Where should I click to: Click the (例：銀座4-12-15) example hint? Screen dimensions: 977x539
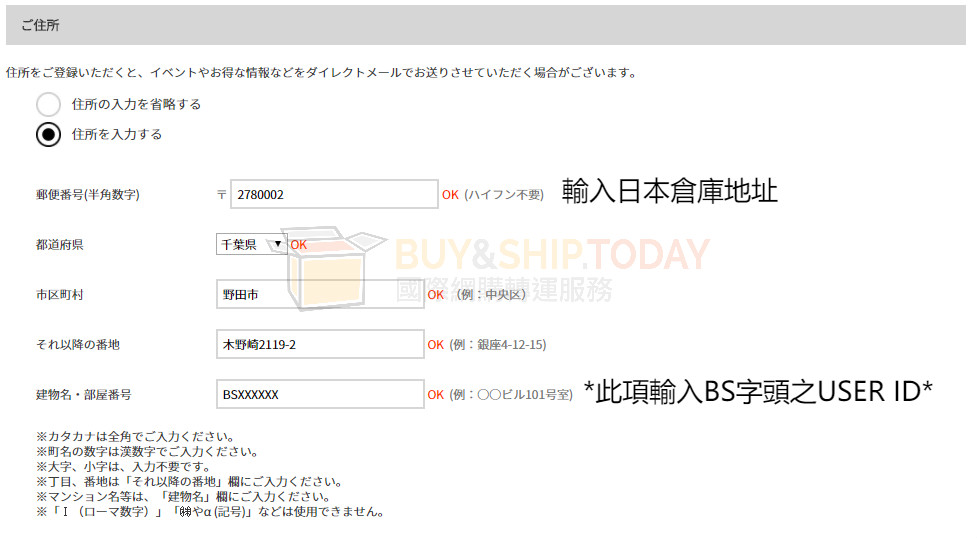pos(497,345)
